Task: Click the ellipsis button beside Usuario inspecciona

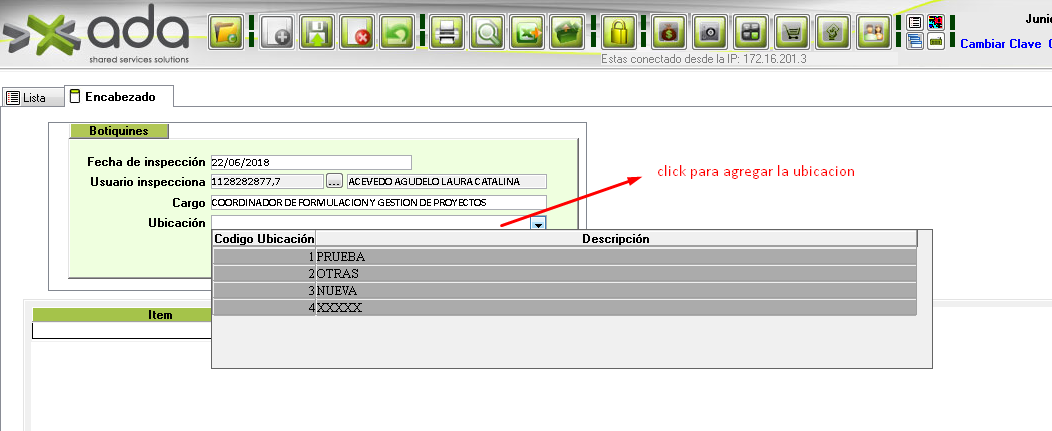Action: (334, 181)
